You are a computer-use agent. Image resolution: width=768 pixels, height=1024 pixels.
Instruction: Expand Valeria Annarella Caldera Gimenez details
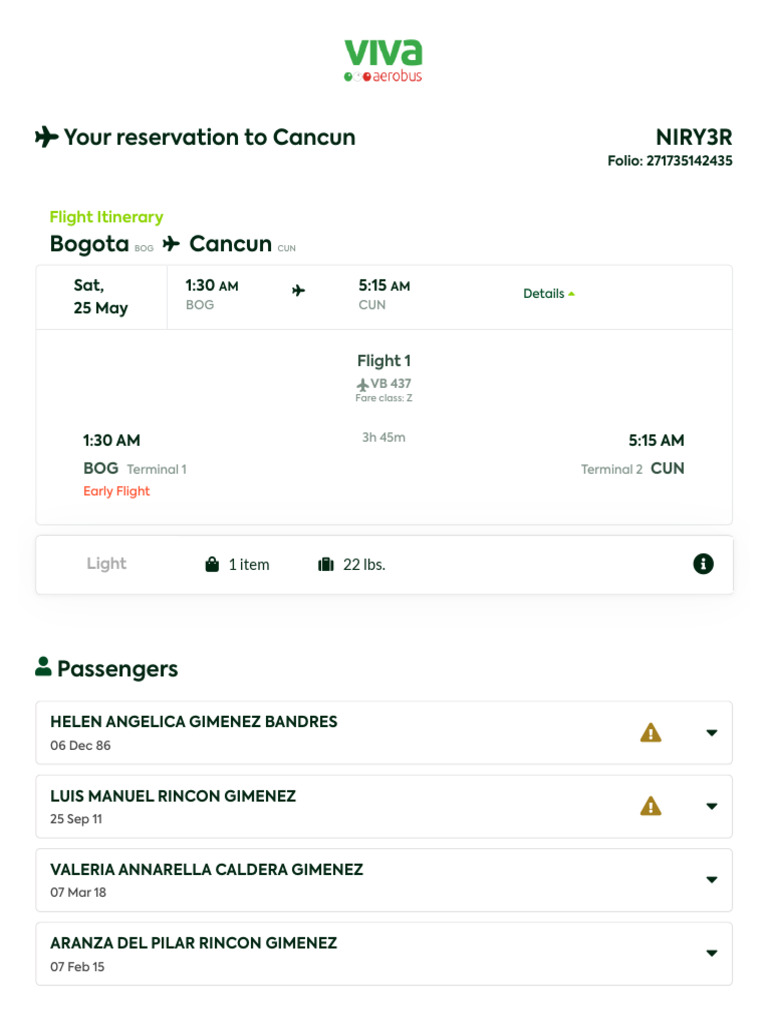[711, 880]
